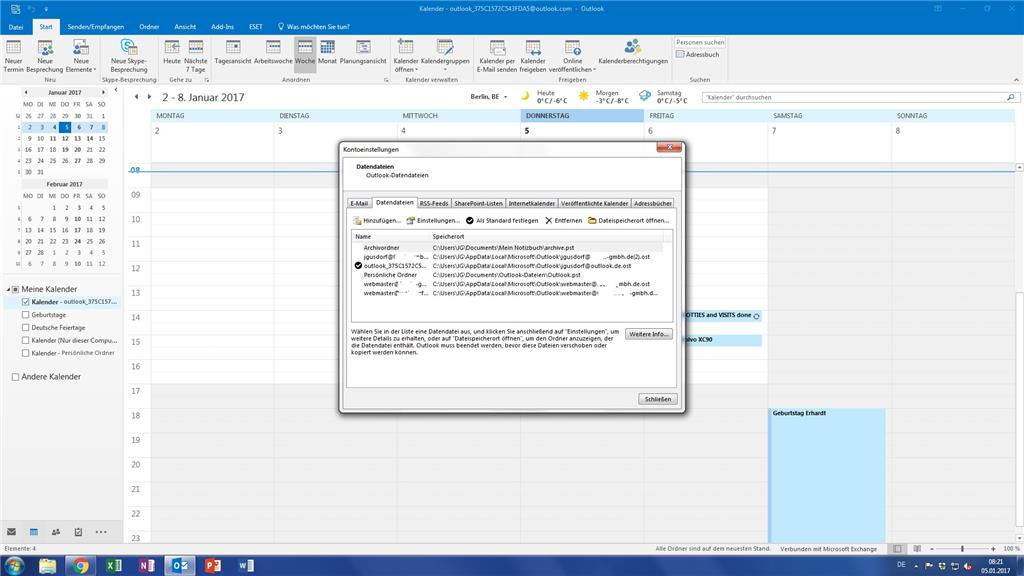Select the Persönliche Ordner data file row
1024x576 pixels.
point(507,275)
